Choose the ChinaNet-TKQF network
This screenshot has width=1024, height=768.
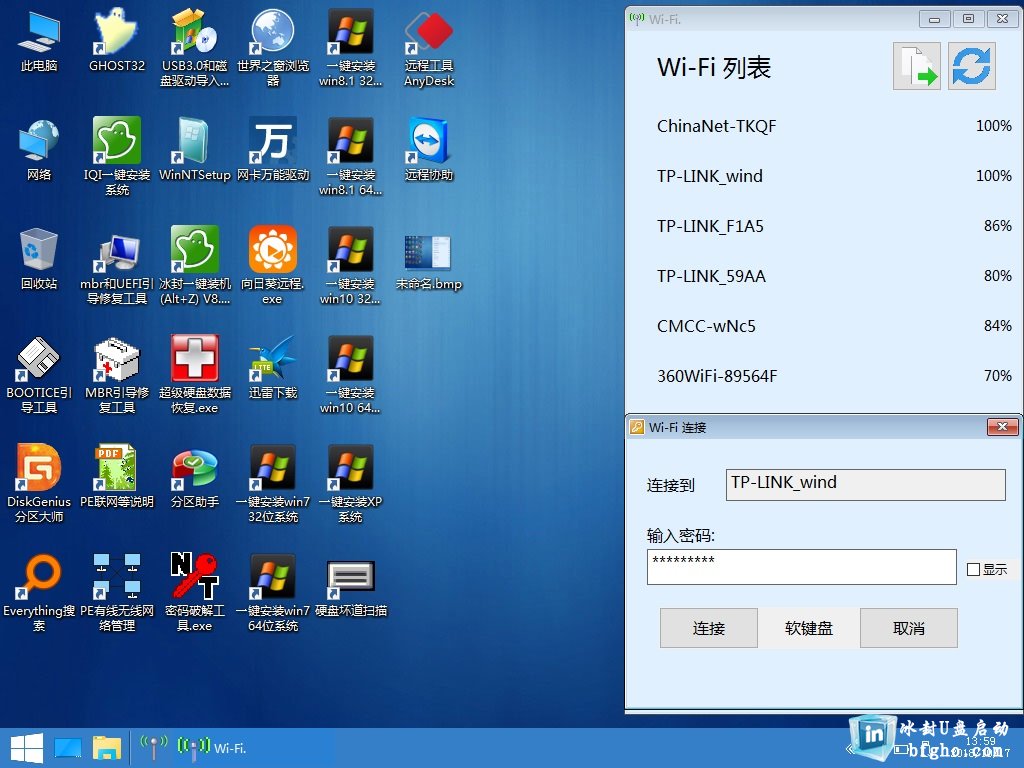(x=834, y=126)
